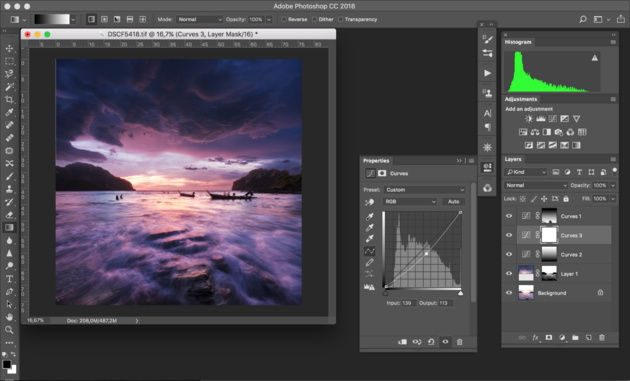630x381 pixels.
Task: Create a new group in Layers panel
Action: coord(575,338)
